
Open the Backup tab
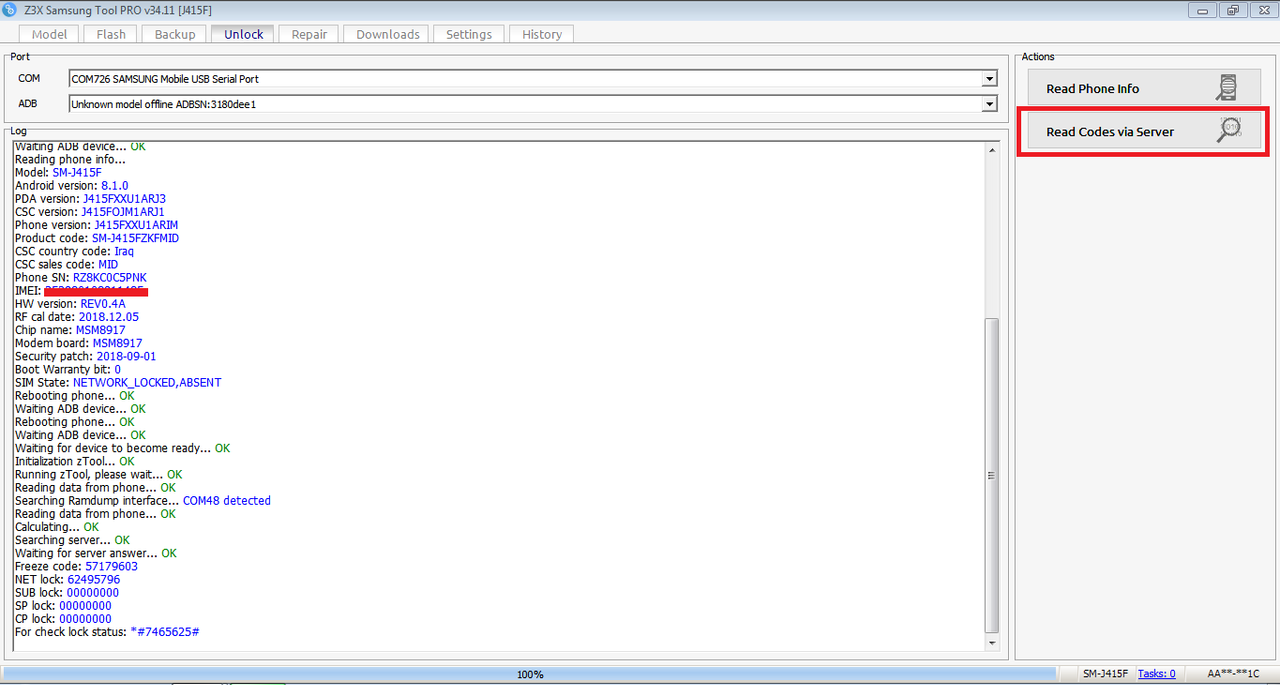pyautogui.click(x=175, y=34)
